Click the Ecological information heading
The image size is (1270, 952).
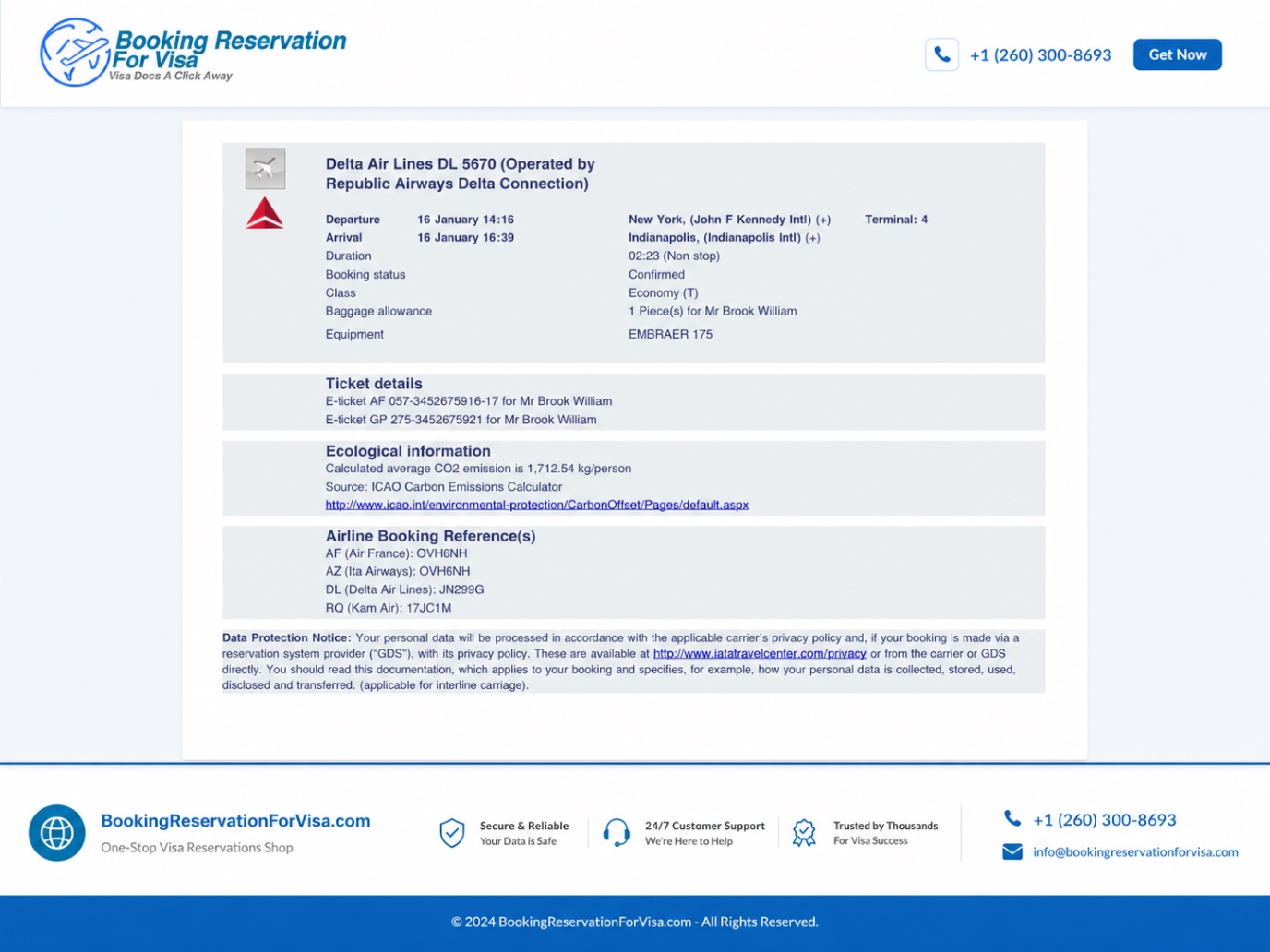(408, 451)
